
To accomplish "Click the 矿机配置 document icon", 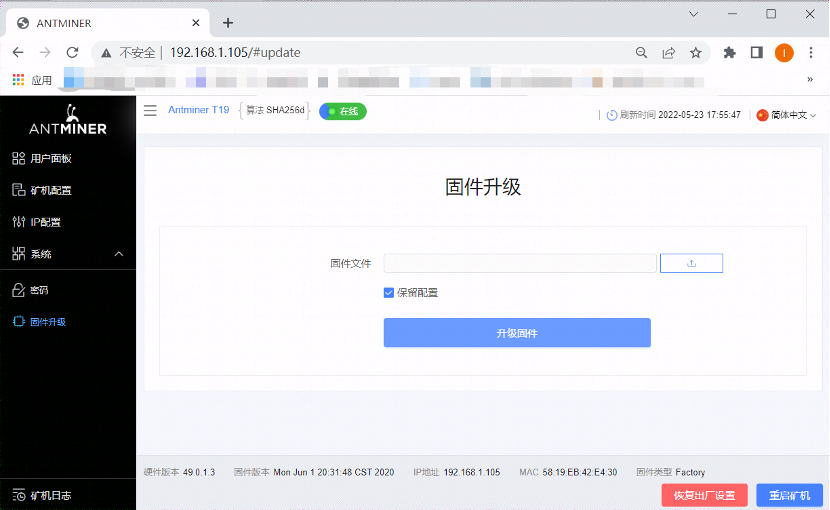I will pos(19,190).
